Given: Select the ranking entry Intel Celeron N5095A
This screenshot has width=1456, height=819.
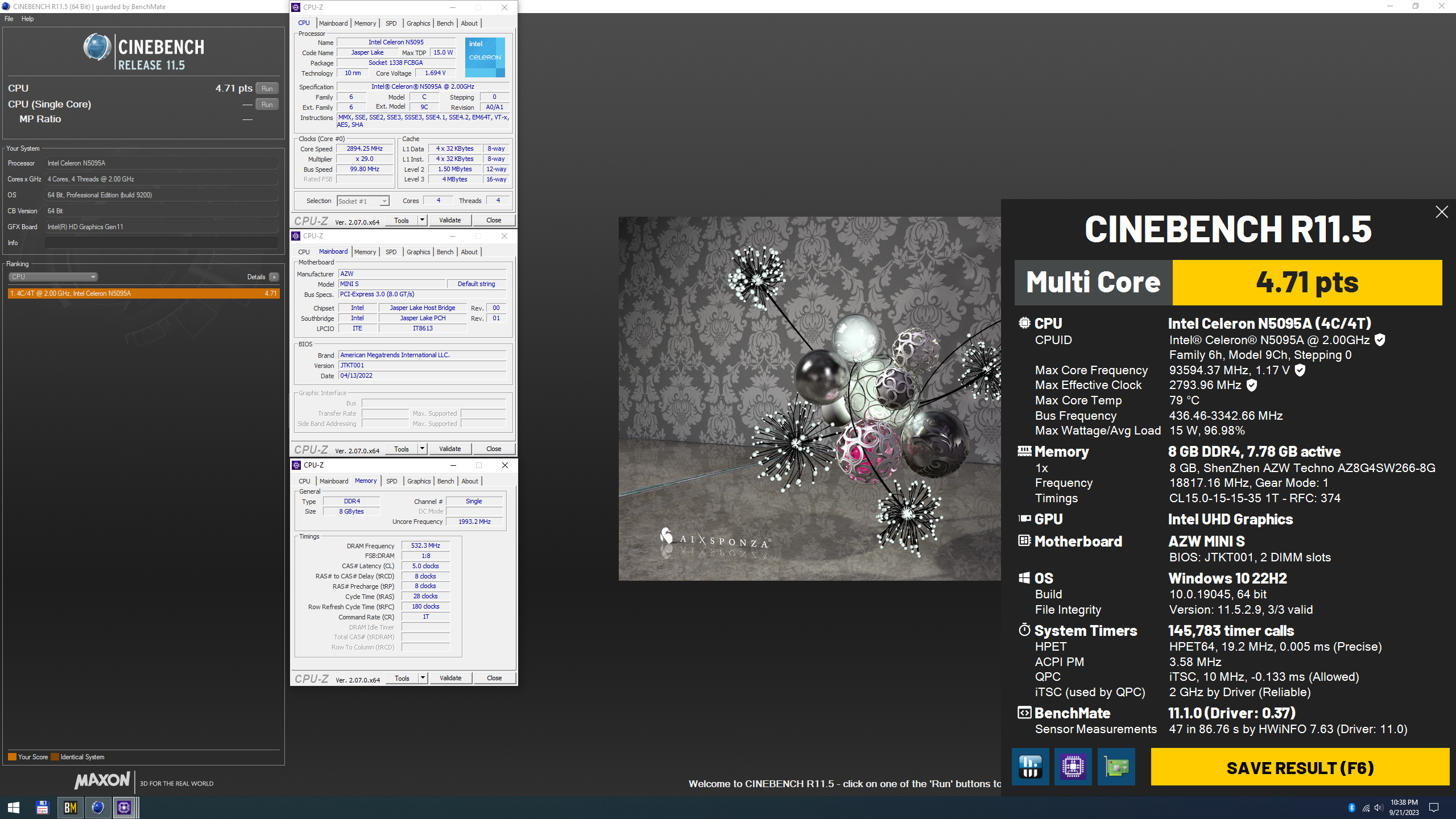Looking at the screenshot, I should pyautogui.click(x=143, y=293).
